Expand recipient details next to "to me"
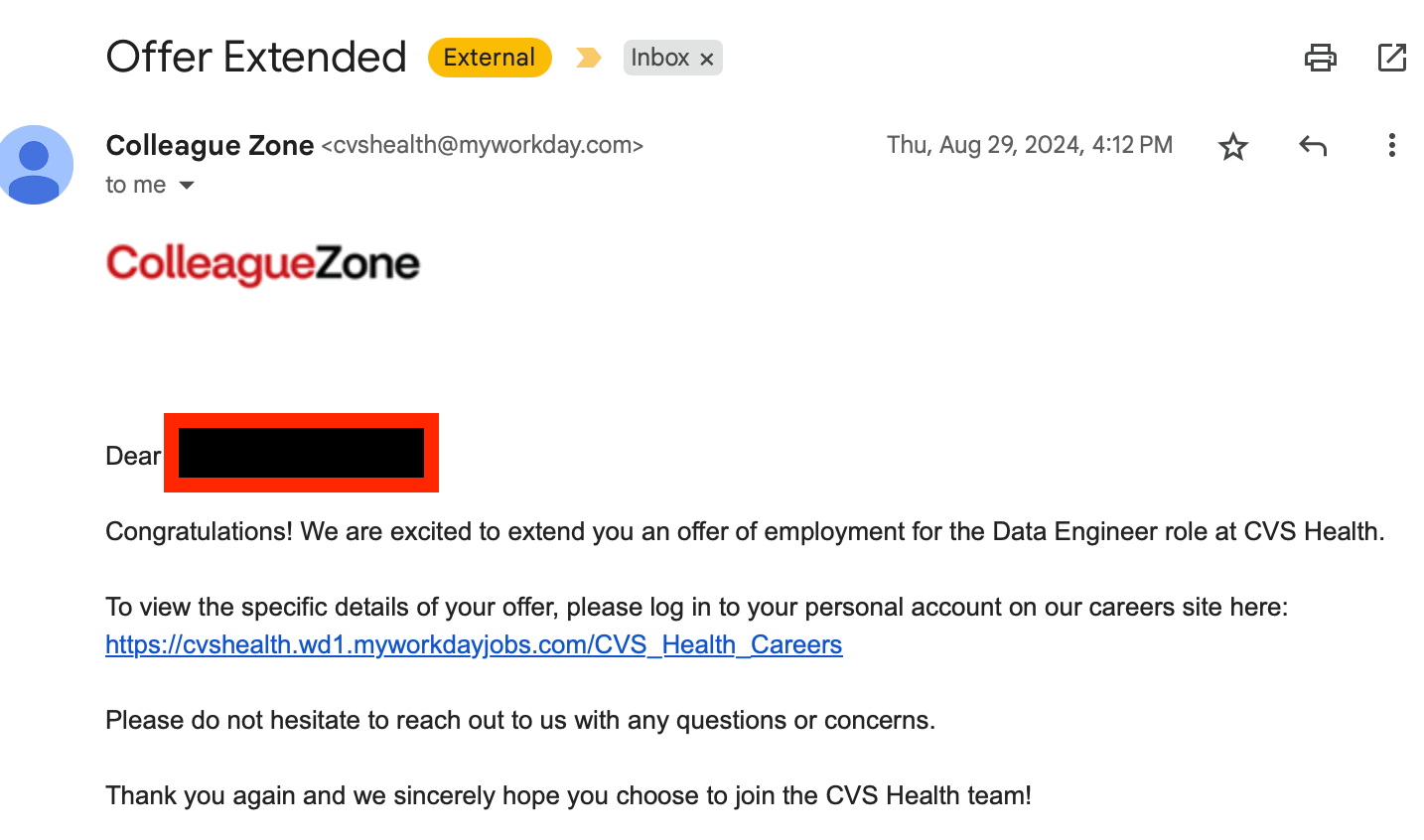Image resolution: width=1424 pixels, height=840 pixels. tap(187, 186)
